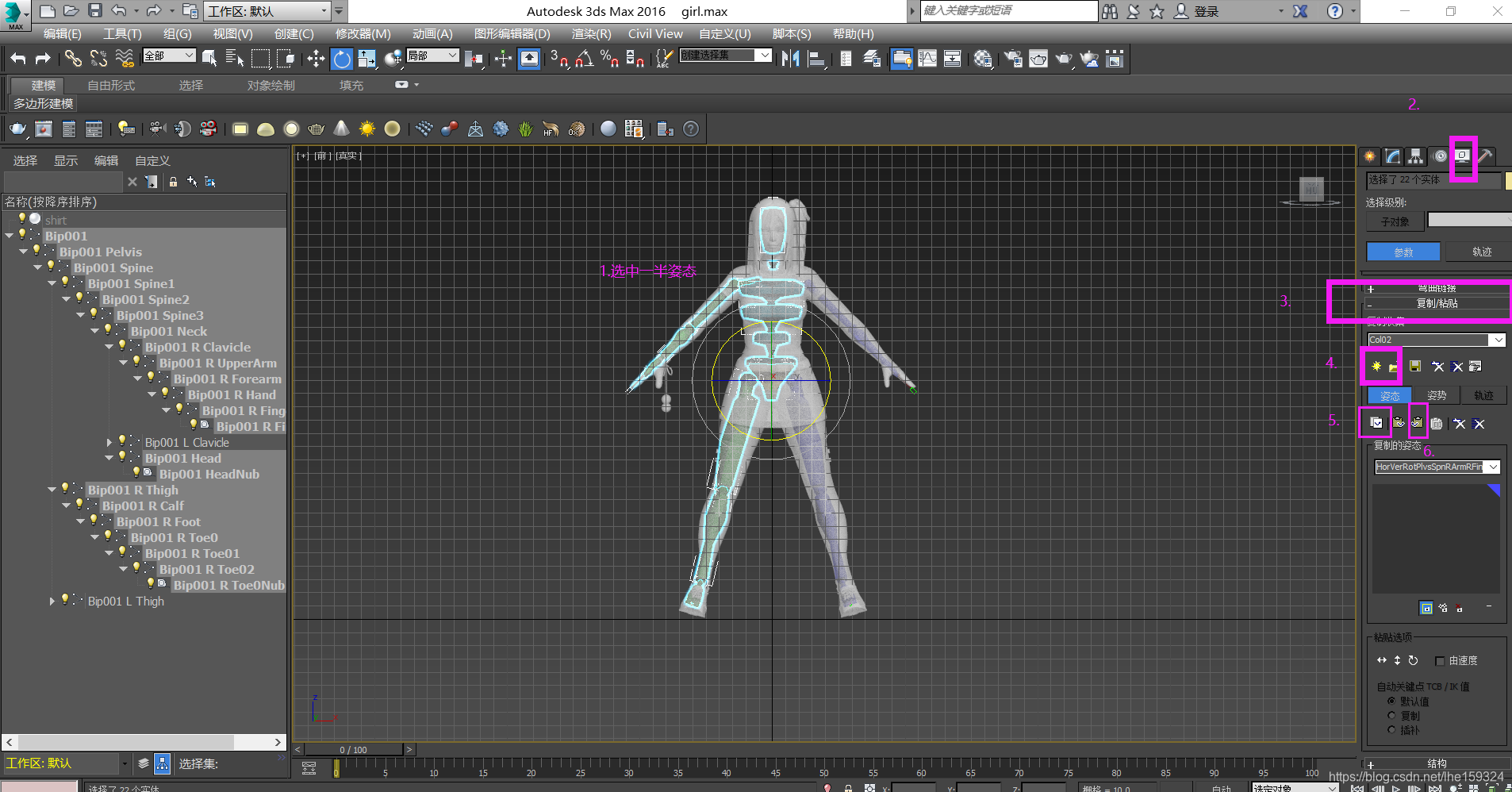Click the Select by Name icon
This screenshot has height=792, width=1512.
235,59
